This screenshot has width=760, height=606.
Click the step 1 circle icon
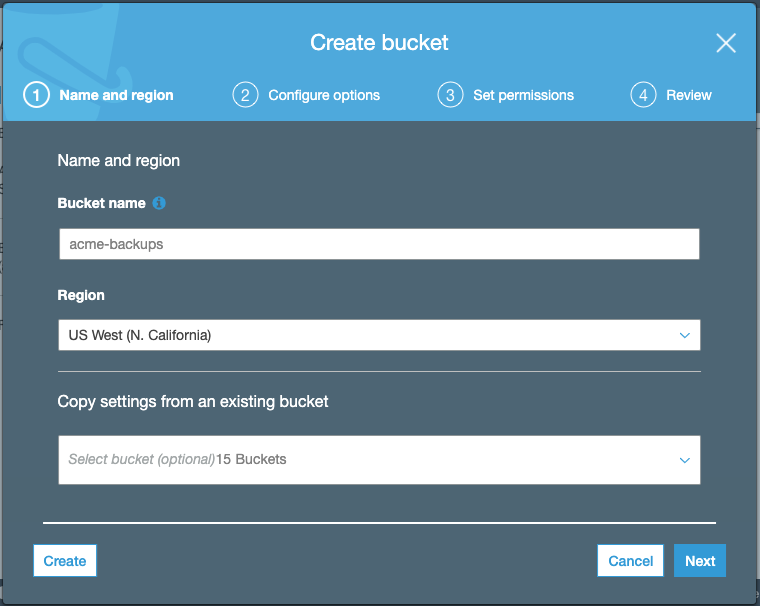coord(36,95)
